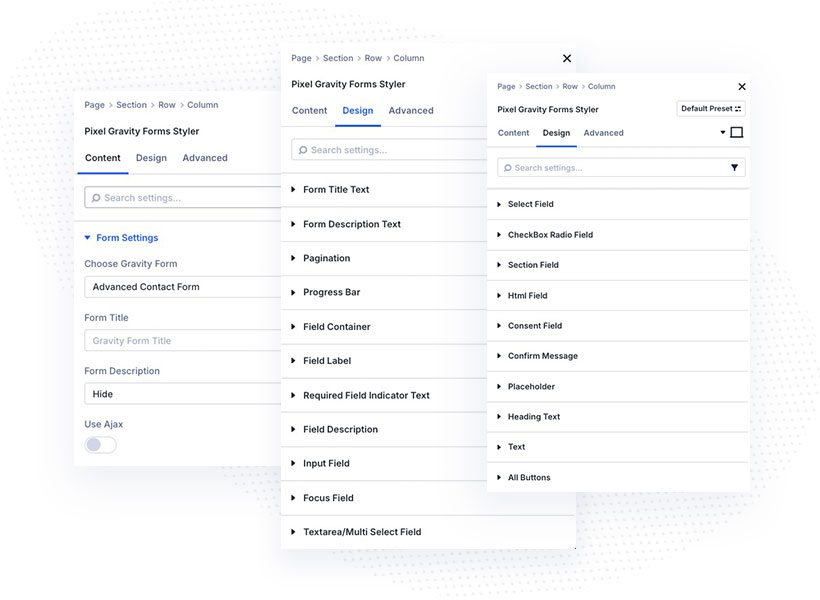
Task: Click the filter funnel icon in right panel search
Action: point(734,168)
